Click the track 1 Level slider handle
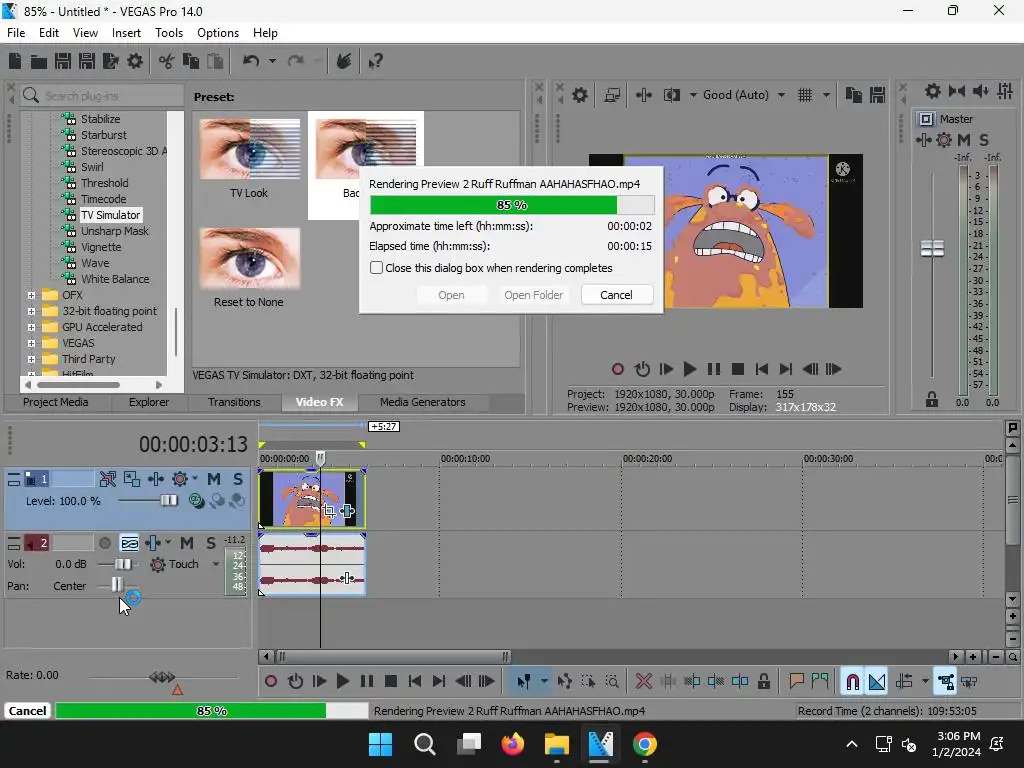Viewport: 1024px width, 768px height. 169,500
